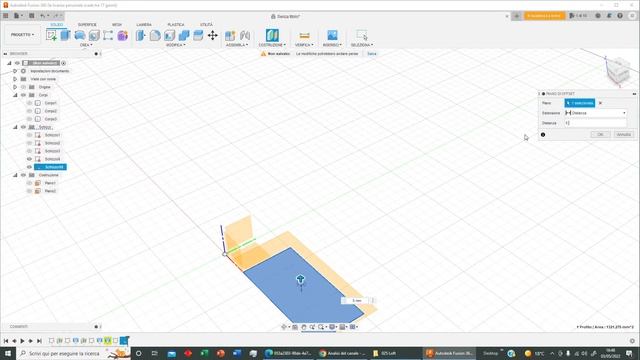Toggle visibility of Corpo1

click(29, 103)
